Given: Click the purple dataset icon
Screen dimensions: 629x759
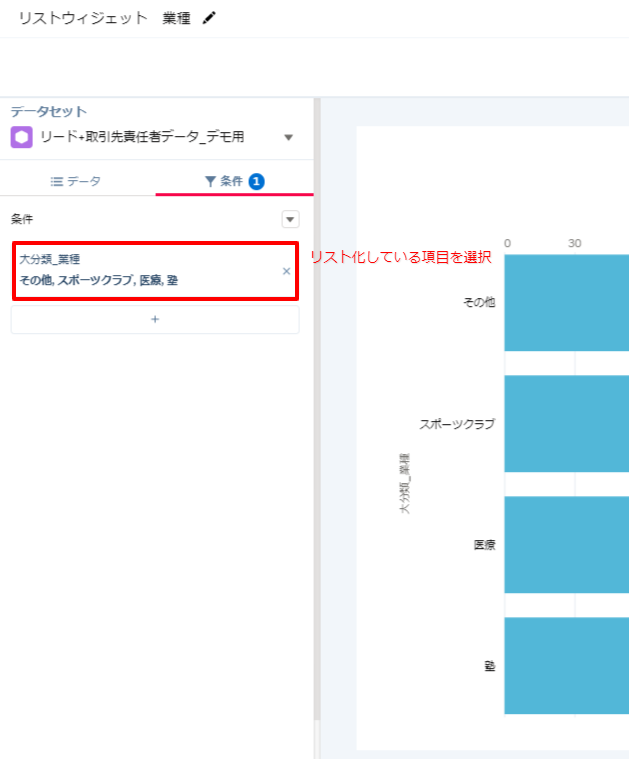Looking at the screenshot, I should tap(22, 137).
